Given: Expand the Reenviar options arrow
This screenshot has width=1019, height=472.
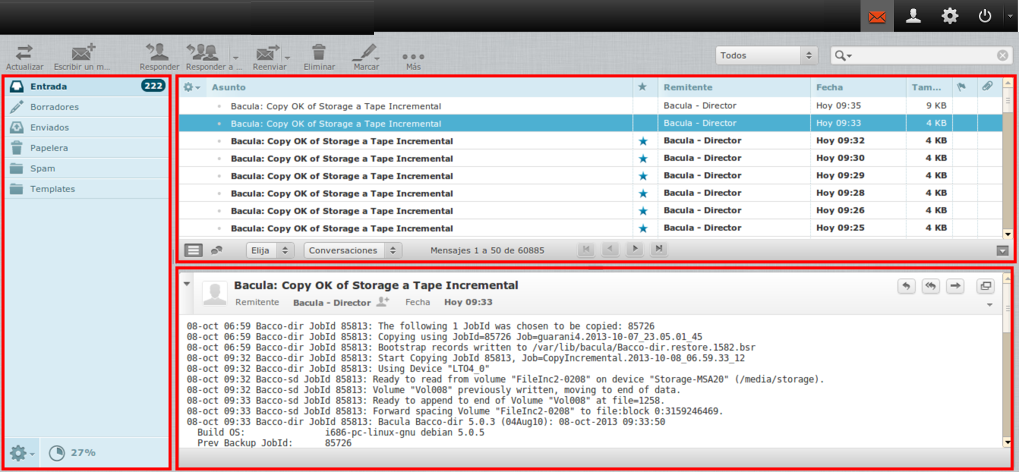Looking at the screenshot, I should [x=287, y=58].
